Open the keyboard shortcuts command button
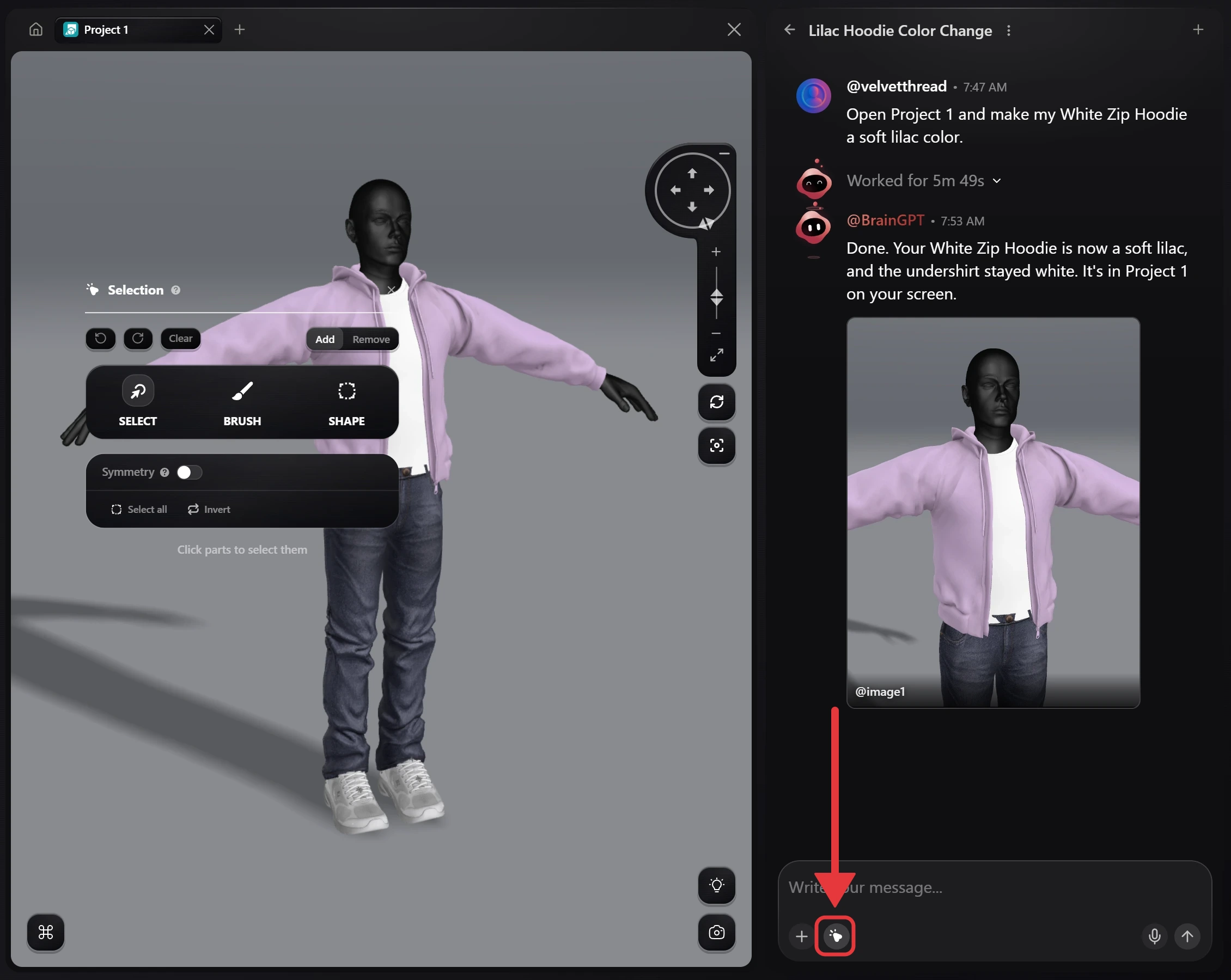Image resolution: width=1231 pixels, height=980 pixels. pos(46,933)
